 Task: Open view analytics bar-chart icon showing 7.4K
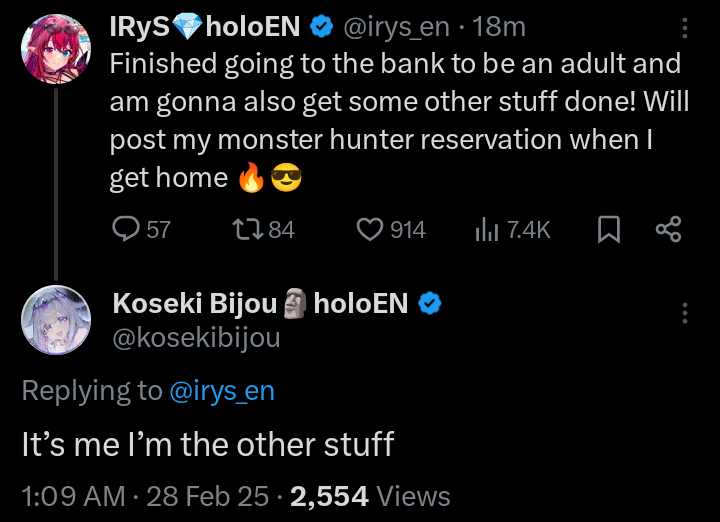487,230
